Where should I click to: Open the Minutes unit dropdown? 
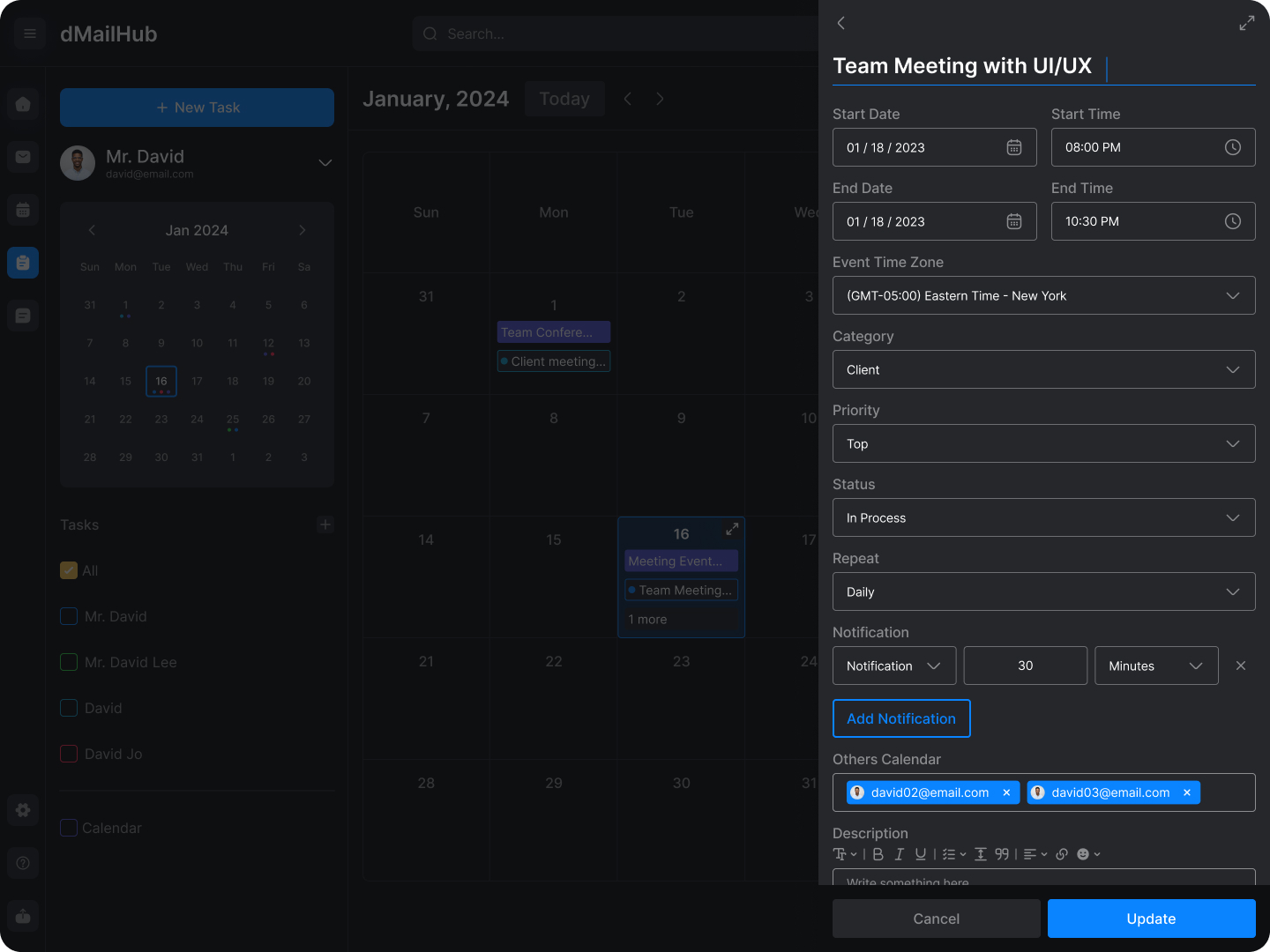1156,666
